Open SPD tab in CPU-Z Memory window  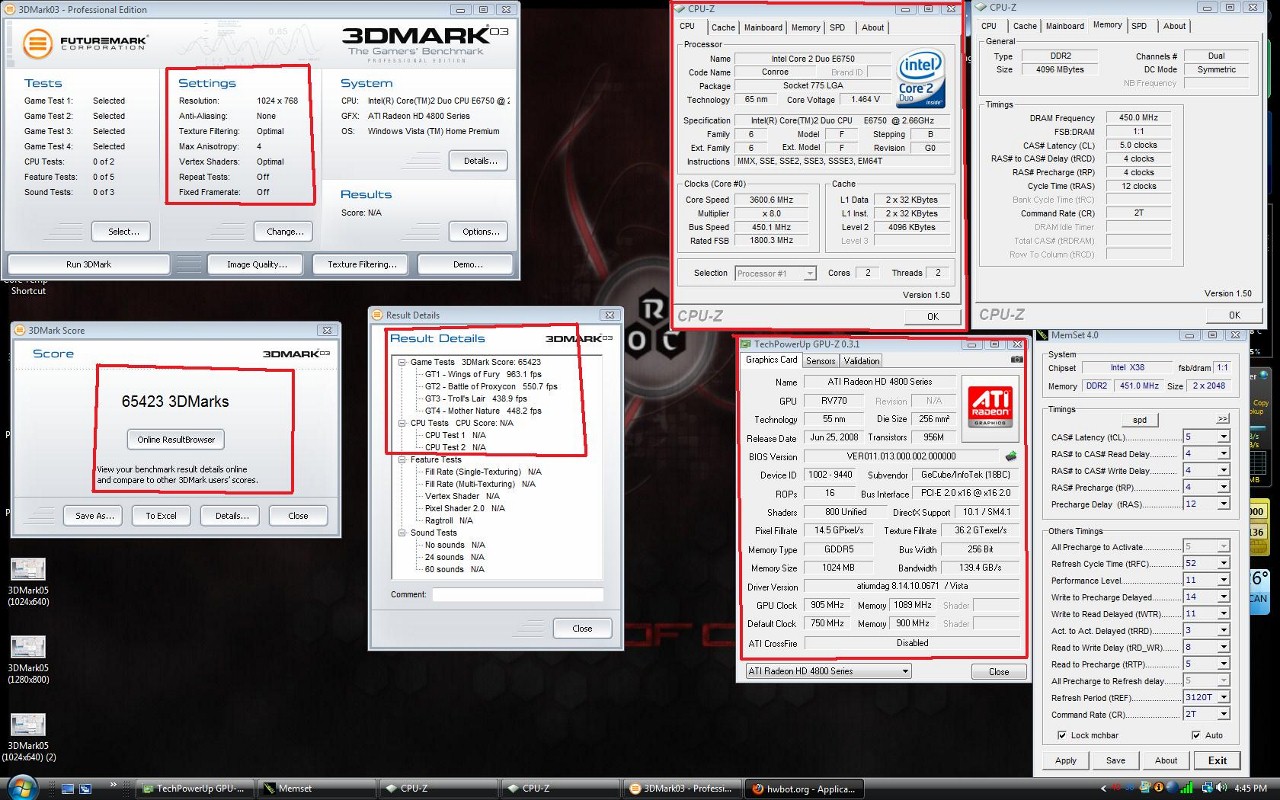pos(1139,26)
